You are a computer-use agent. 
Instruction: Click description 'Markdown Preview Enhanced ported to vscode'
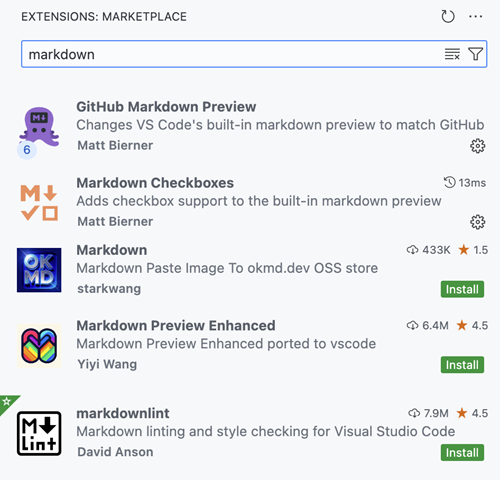tap(226, 344)
